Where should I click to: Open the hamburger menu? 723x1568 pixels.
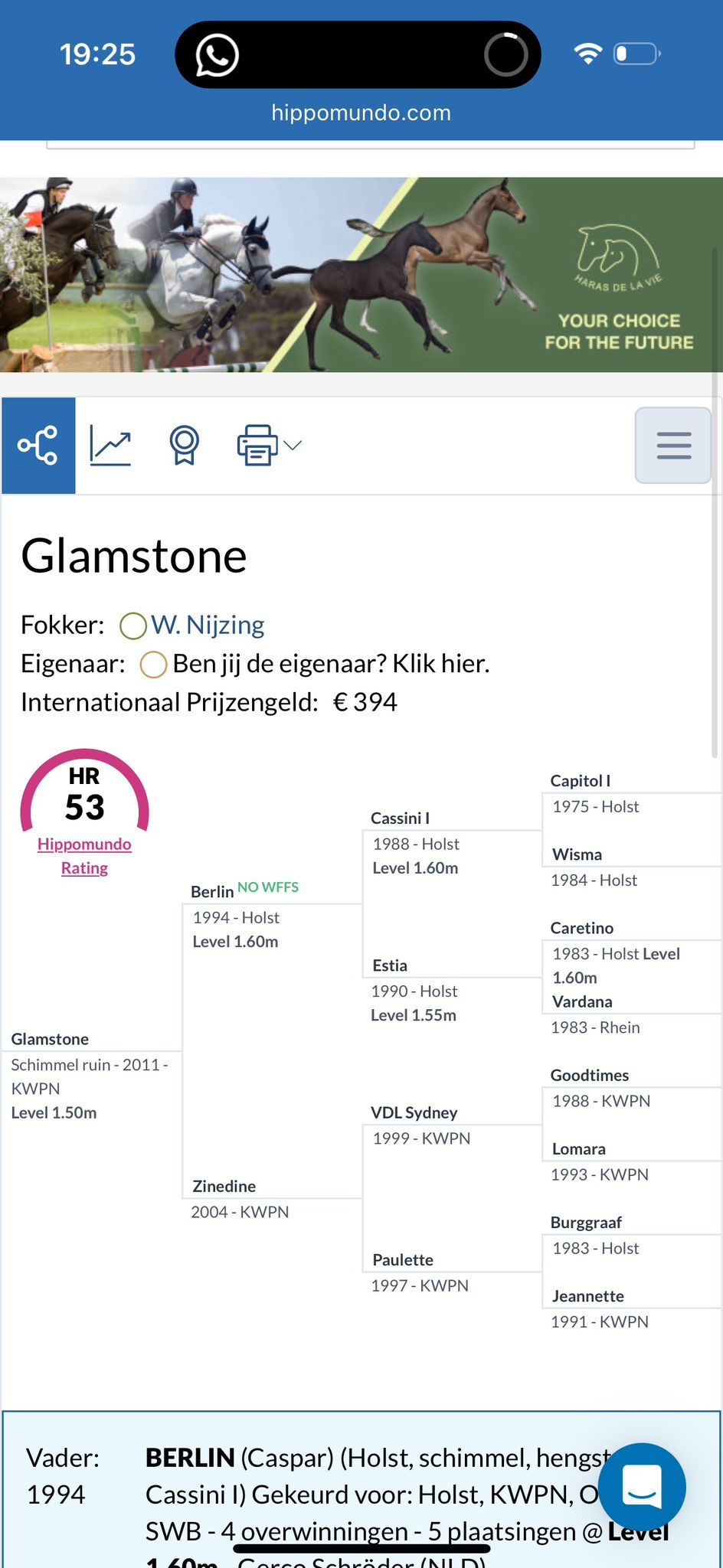click(x=673, y=445)
